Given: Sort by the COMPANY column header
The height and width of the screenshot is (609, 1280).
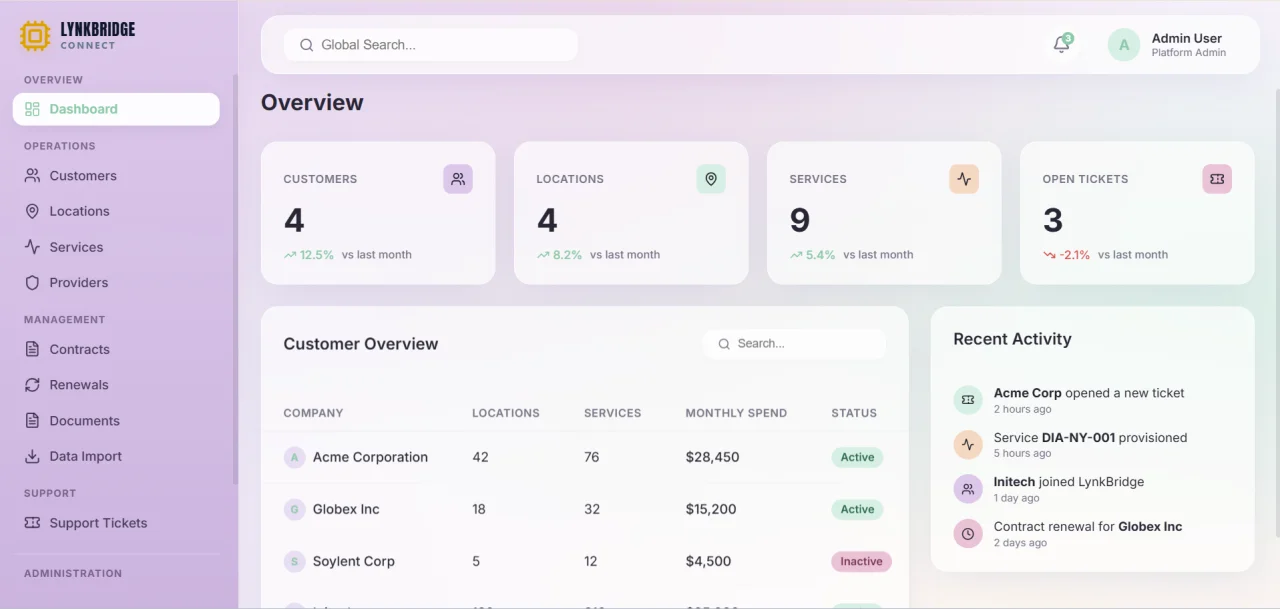Looking at the screenshot, I should point(313,413).
